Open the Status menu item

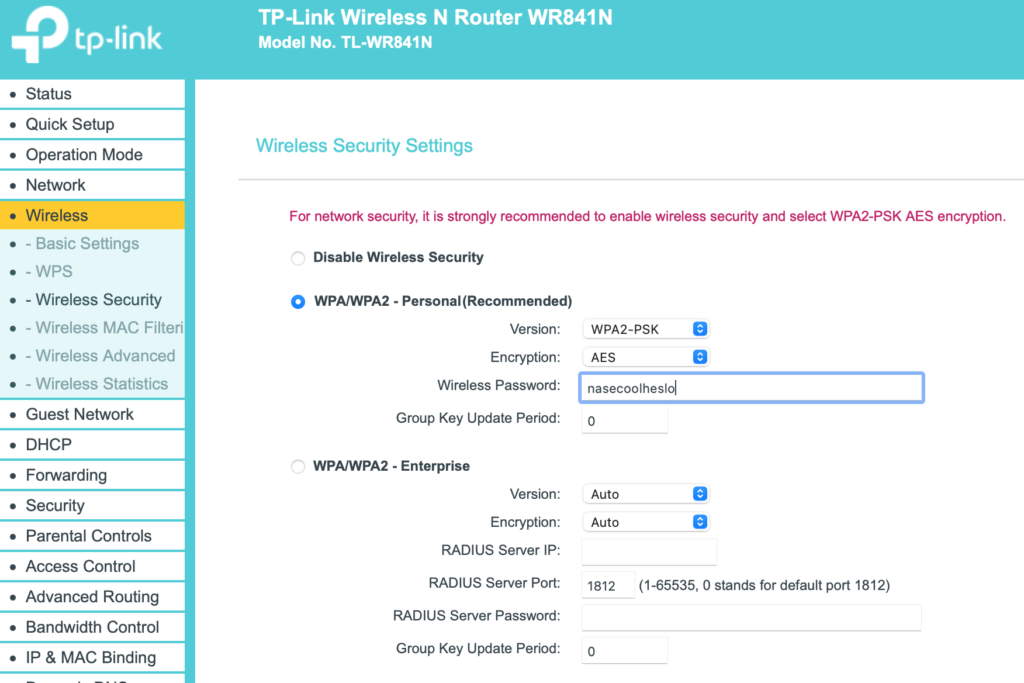point(49,94)
